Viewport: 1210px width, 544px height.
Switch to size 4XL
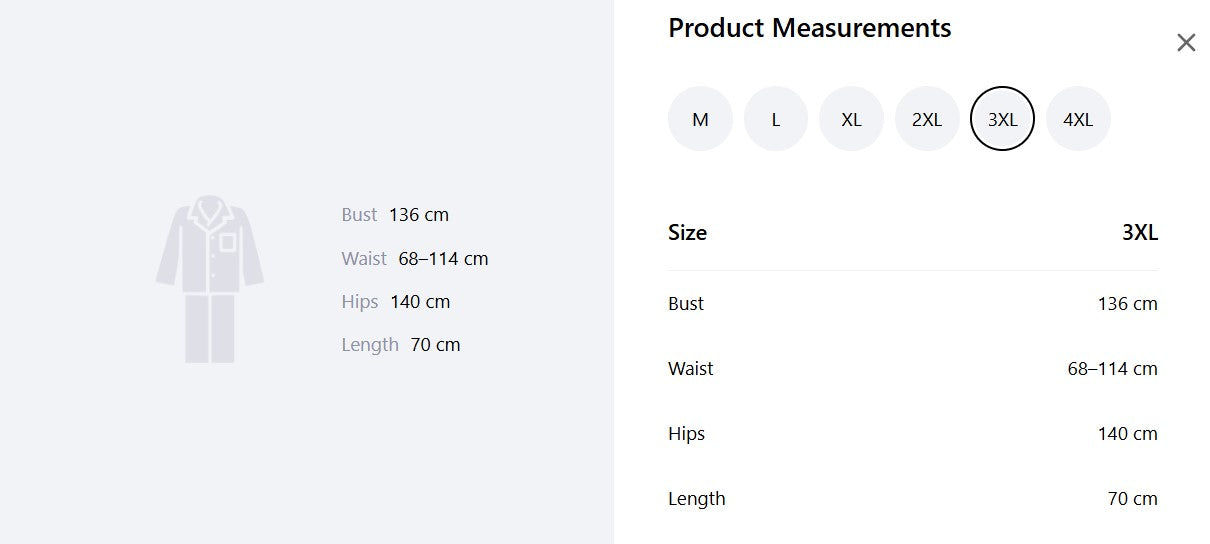[x=1078, y=119]
